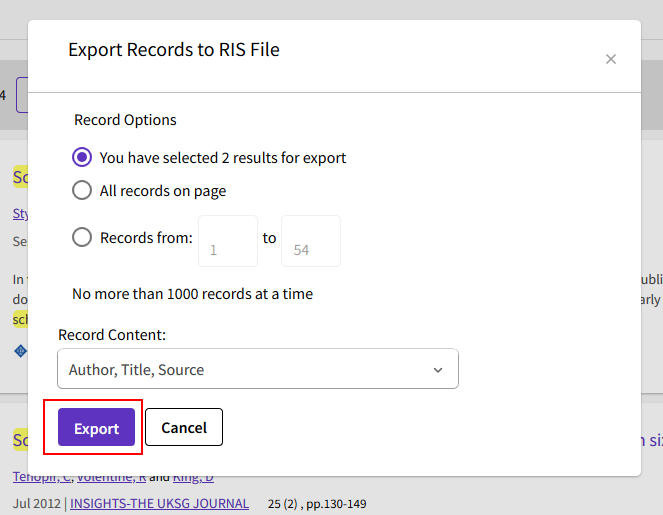Open INSIGHTS-THE UKSG JOURNAL link

[159, 504]
